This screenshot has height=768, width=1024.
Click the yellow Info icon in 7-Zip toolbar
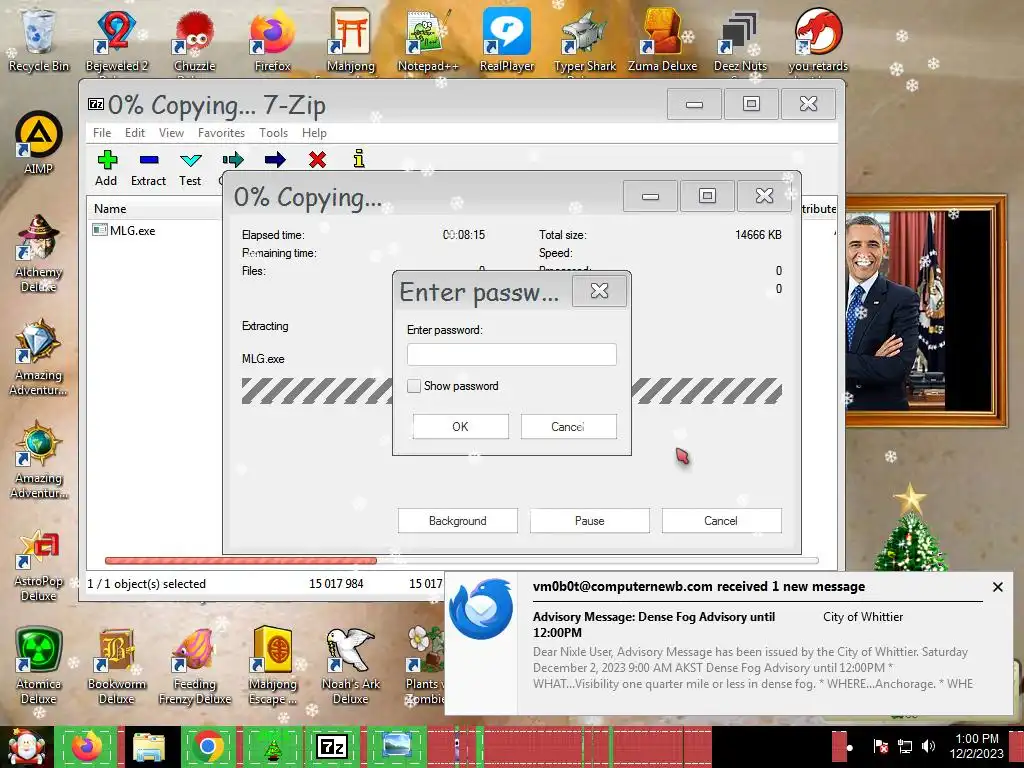click(359, 159)
